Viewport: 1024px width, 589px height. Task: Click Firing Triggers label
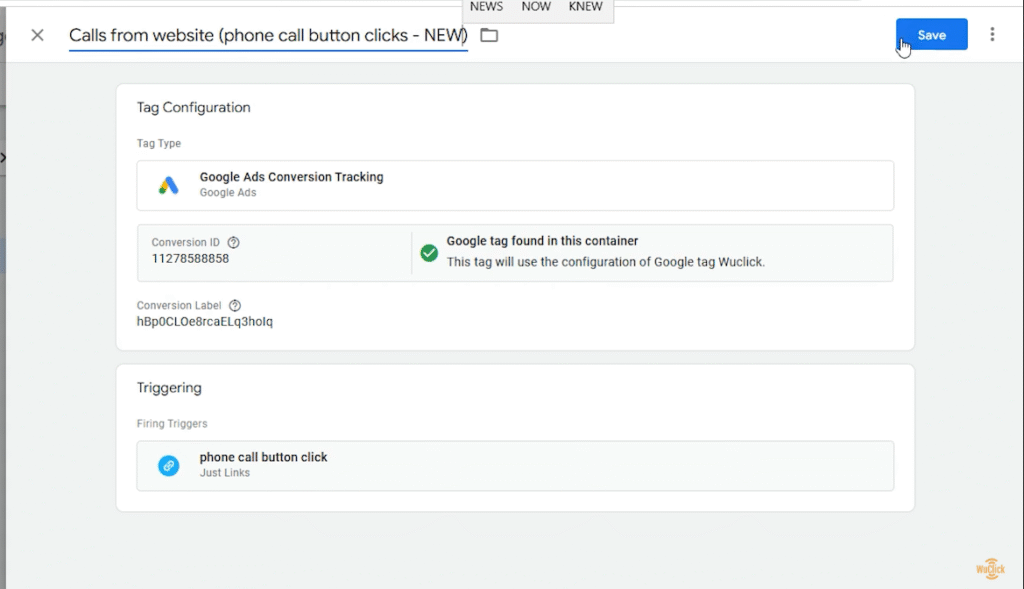(172, 424)
